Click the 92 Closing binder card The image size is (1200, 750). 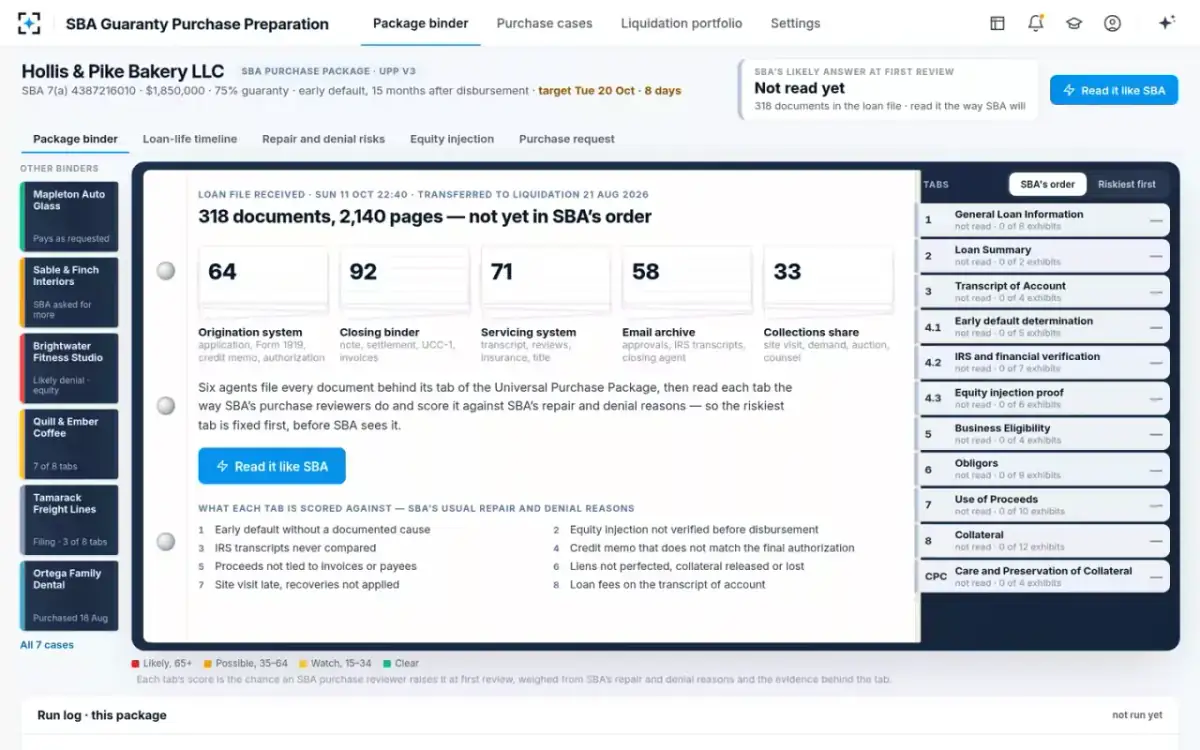pyautogui.click(x=404, y=306)
